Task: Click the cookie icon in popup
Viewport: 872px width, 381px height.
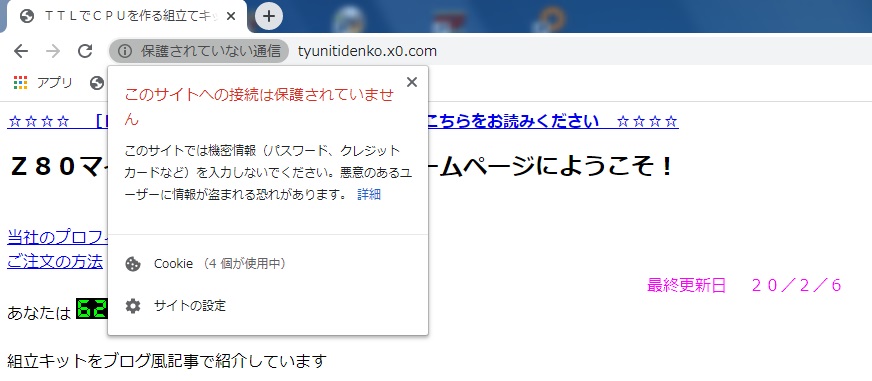Action: tap(133, 264)
